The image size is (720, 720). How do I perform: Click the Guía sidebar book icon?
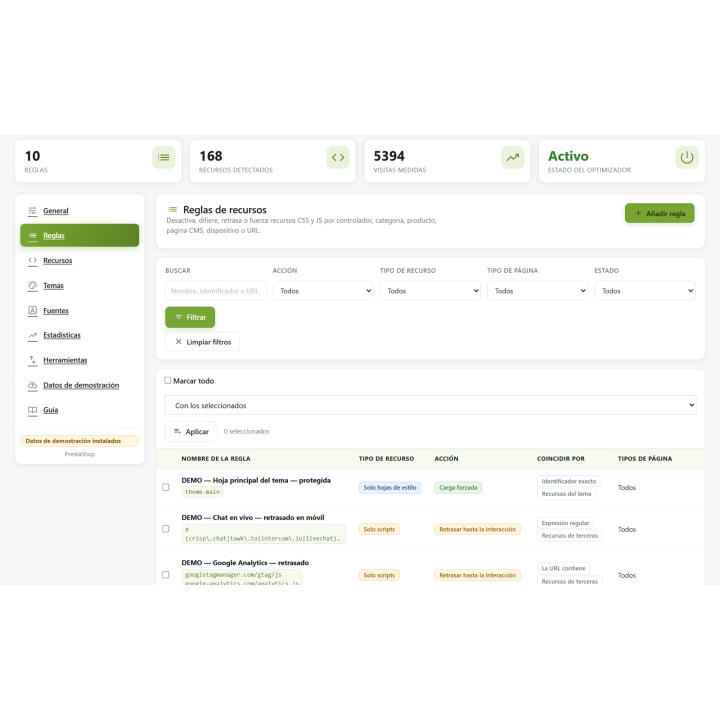coord(33,410)
